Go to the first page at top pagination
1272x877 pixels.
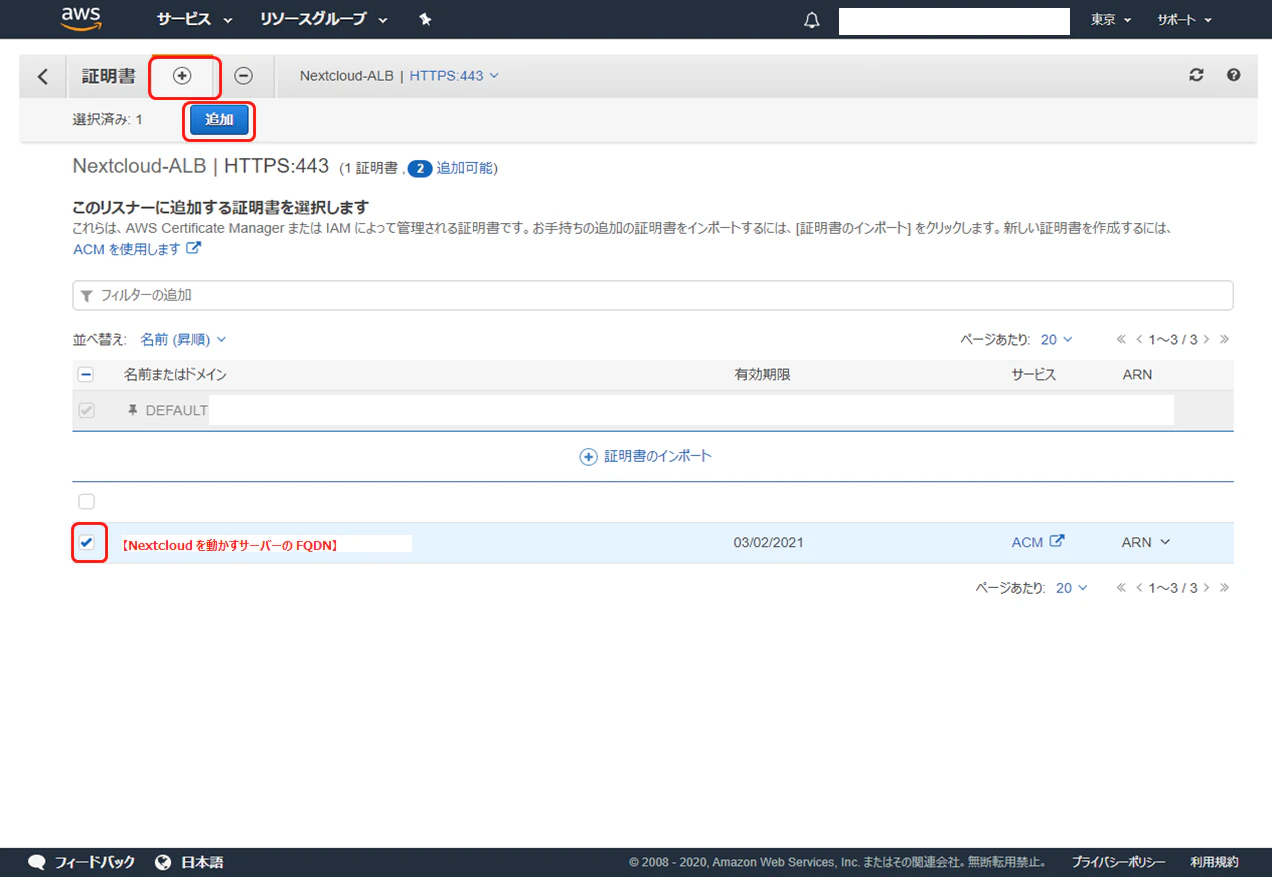click(1122, 340)
